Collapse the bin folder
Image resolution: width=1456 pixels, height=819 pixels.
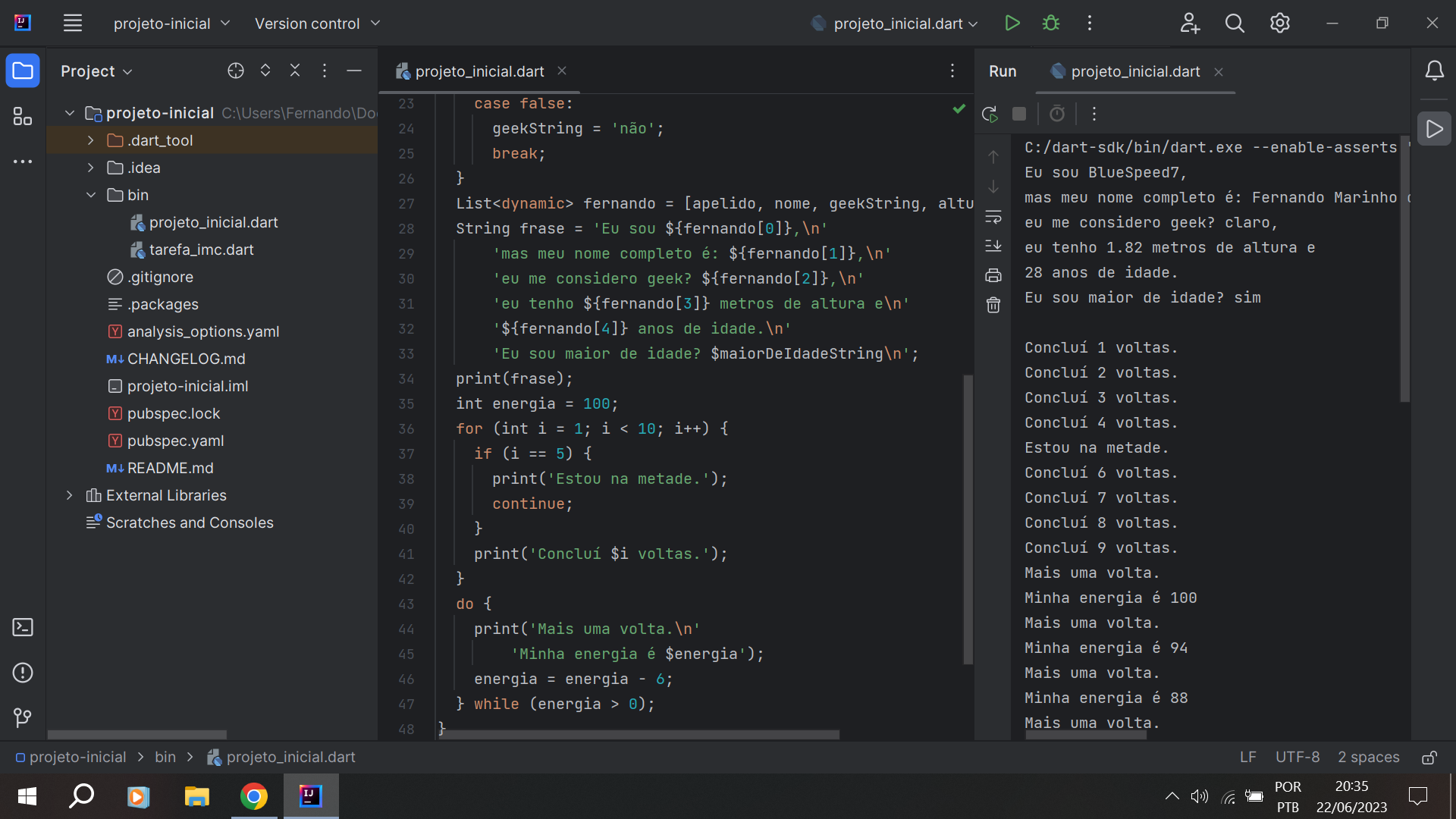[x=91, y=195]
